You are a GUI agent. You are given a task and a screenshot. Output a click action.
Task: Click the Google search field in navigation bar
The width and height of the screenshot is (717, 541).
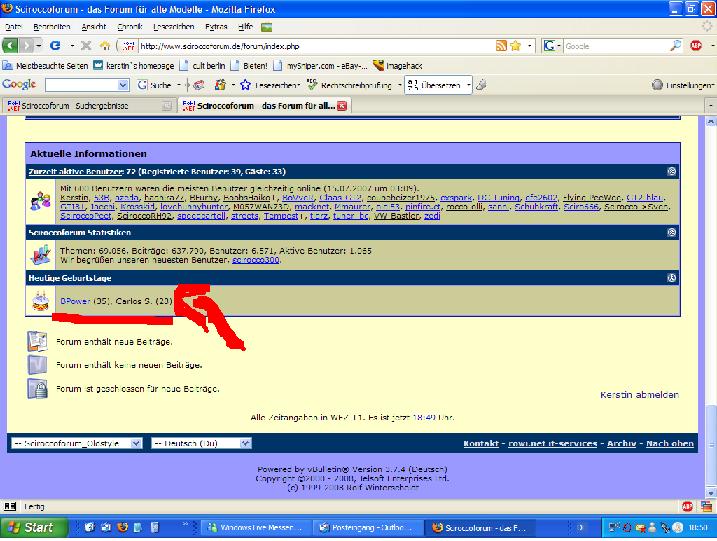(x=615, y=46)
